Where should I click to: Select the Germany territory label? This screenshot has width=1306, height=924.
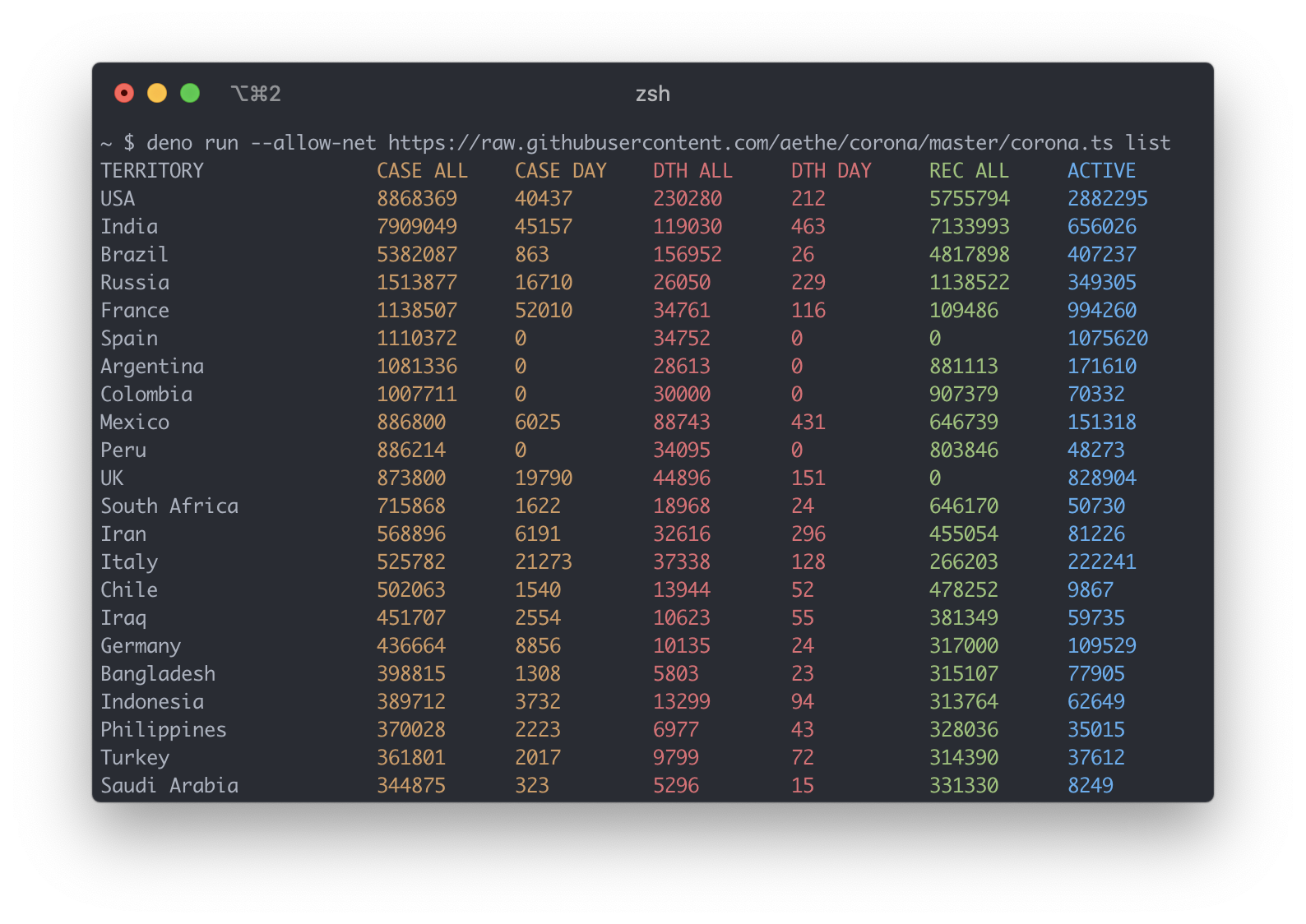(x=141, y=646)
